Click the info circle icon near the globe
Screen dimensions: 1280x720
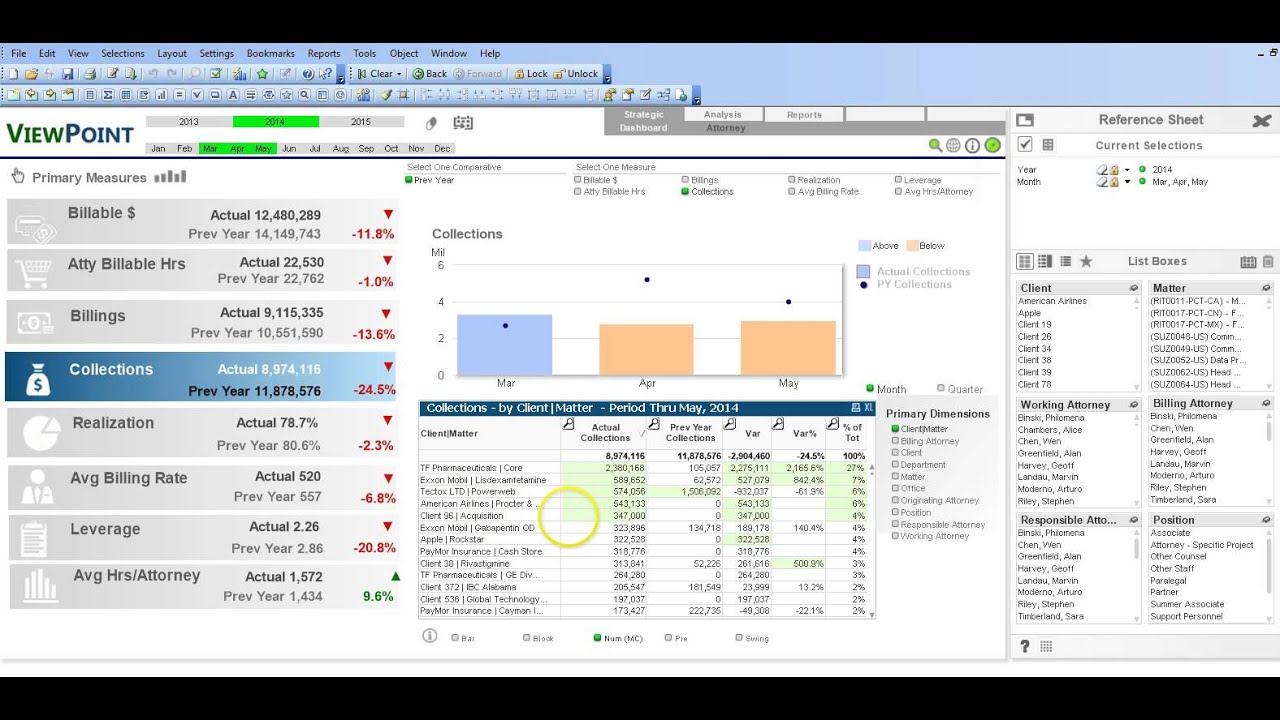pyautogui.click(x=972, y=145)
